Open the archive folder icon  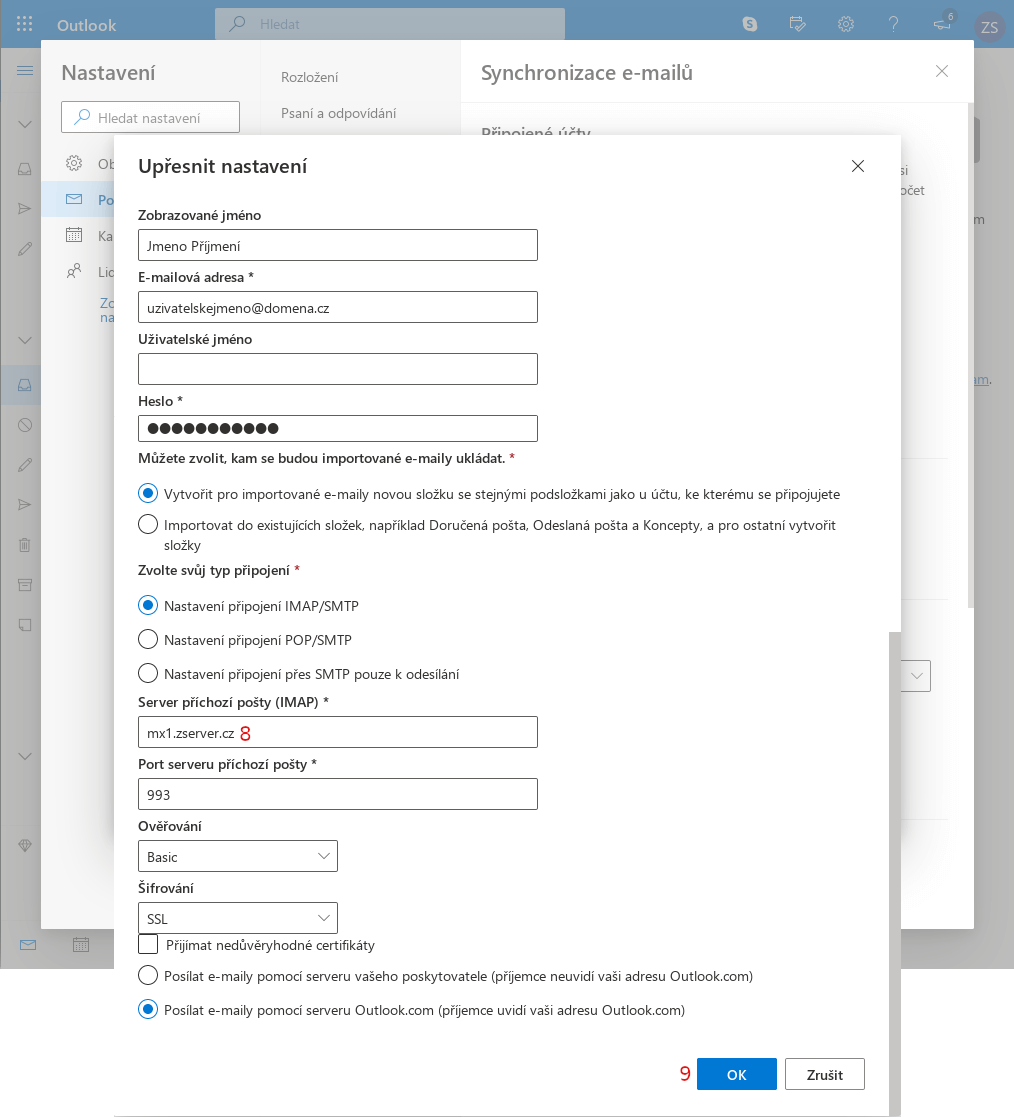(25, 585)
